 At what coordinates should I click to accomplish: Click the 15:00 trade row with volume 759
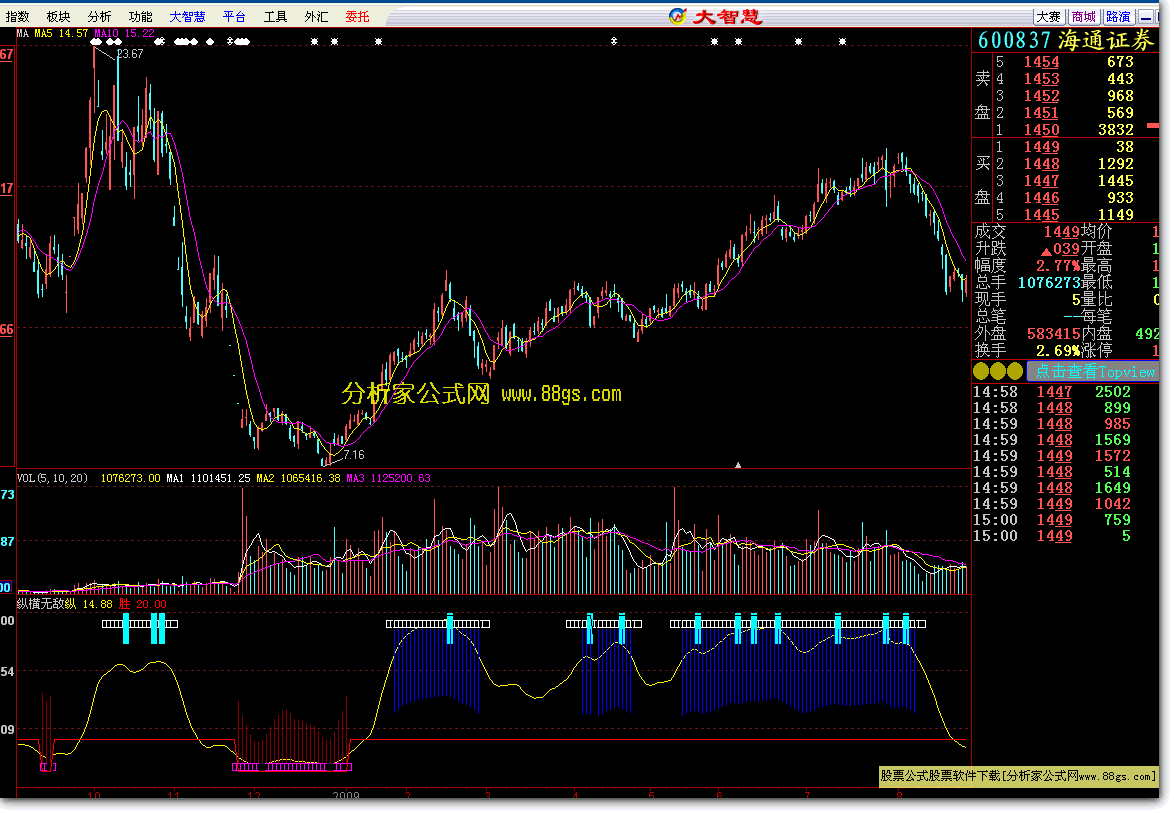pyautogui.click(x=1052, y=520)
